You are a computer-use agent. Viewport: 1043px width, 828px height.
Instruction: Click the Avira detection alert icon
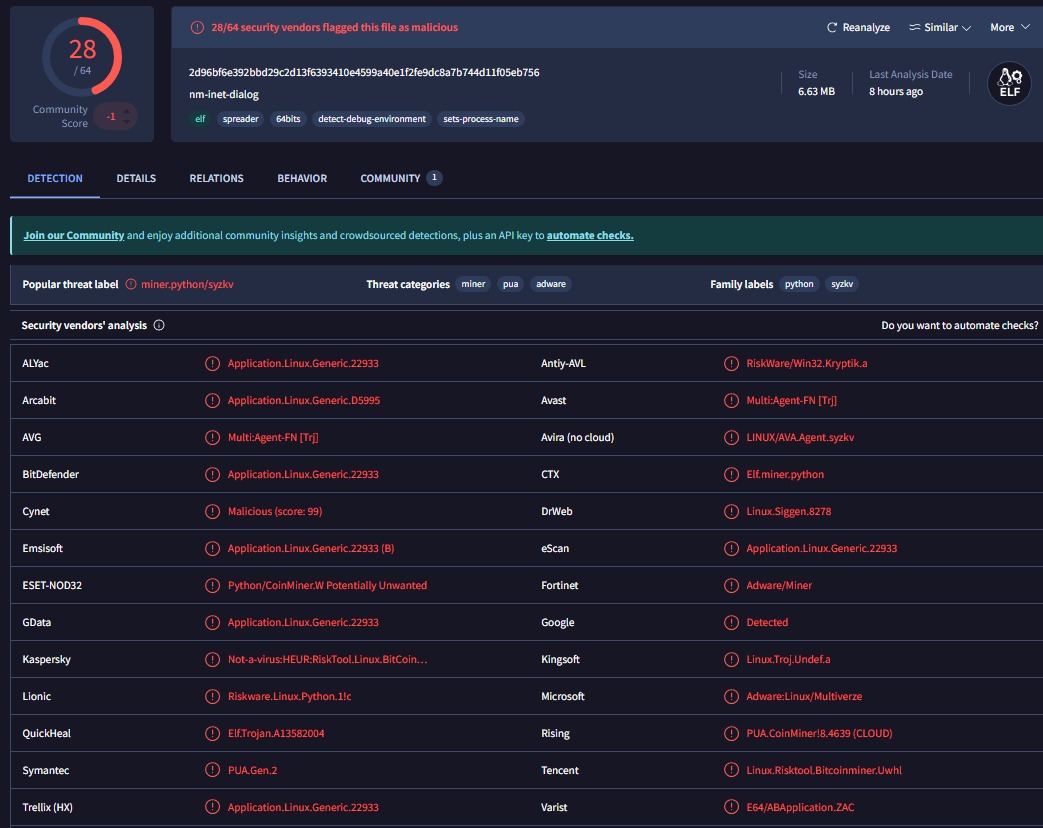tap(731, 437)
